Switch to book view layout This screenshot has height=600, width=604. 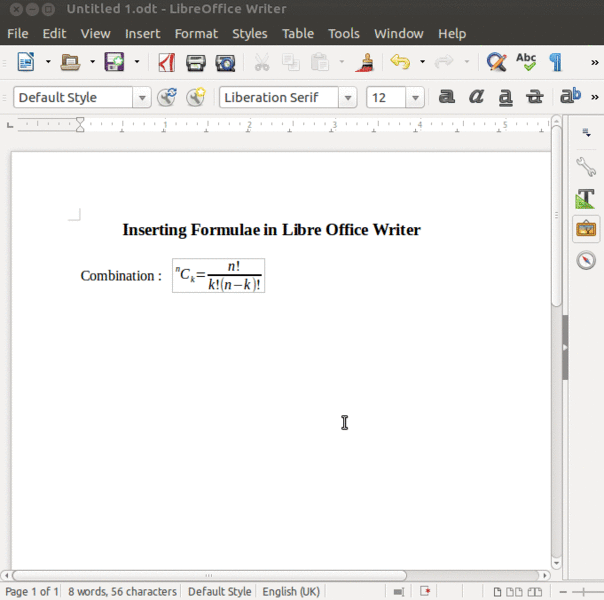click(535, 592)
